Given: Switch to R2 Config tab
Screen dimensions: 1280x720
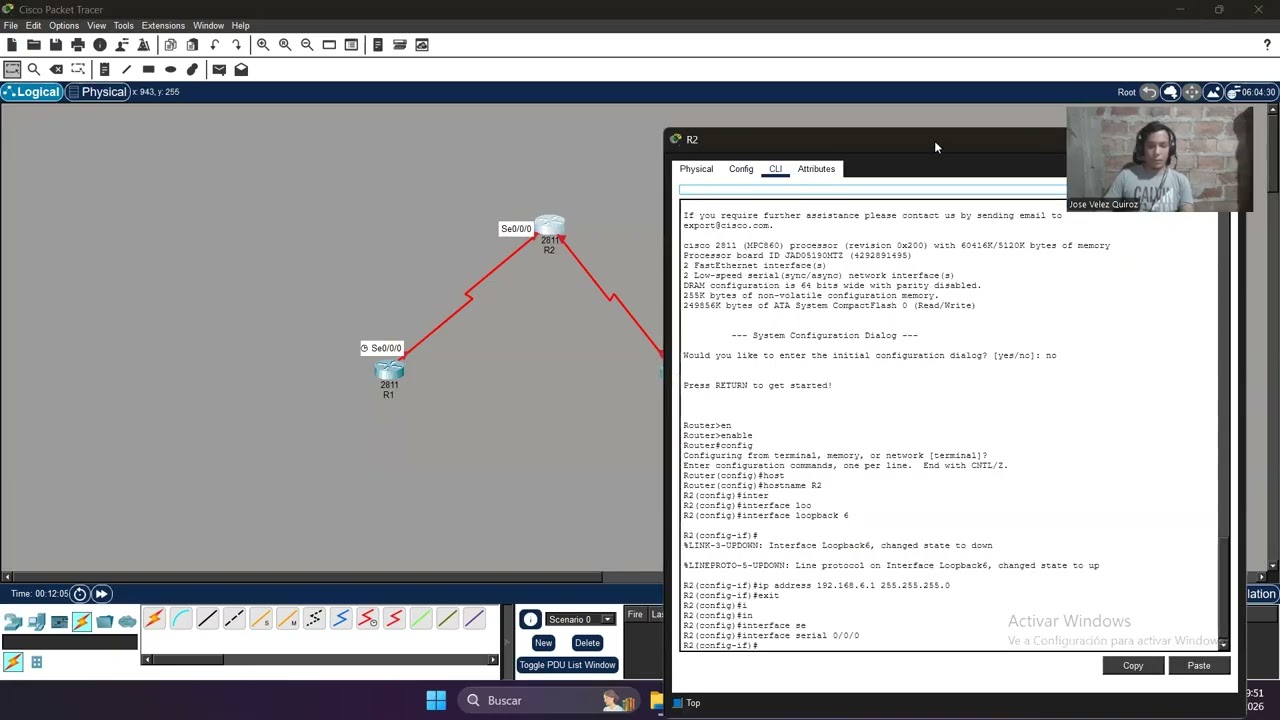Looking at the screenshot, I should 741,169.
